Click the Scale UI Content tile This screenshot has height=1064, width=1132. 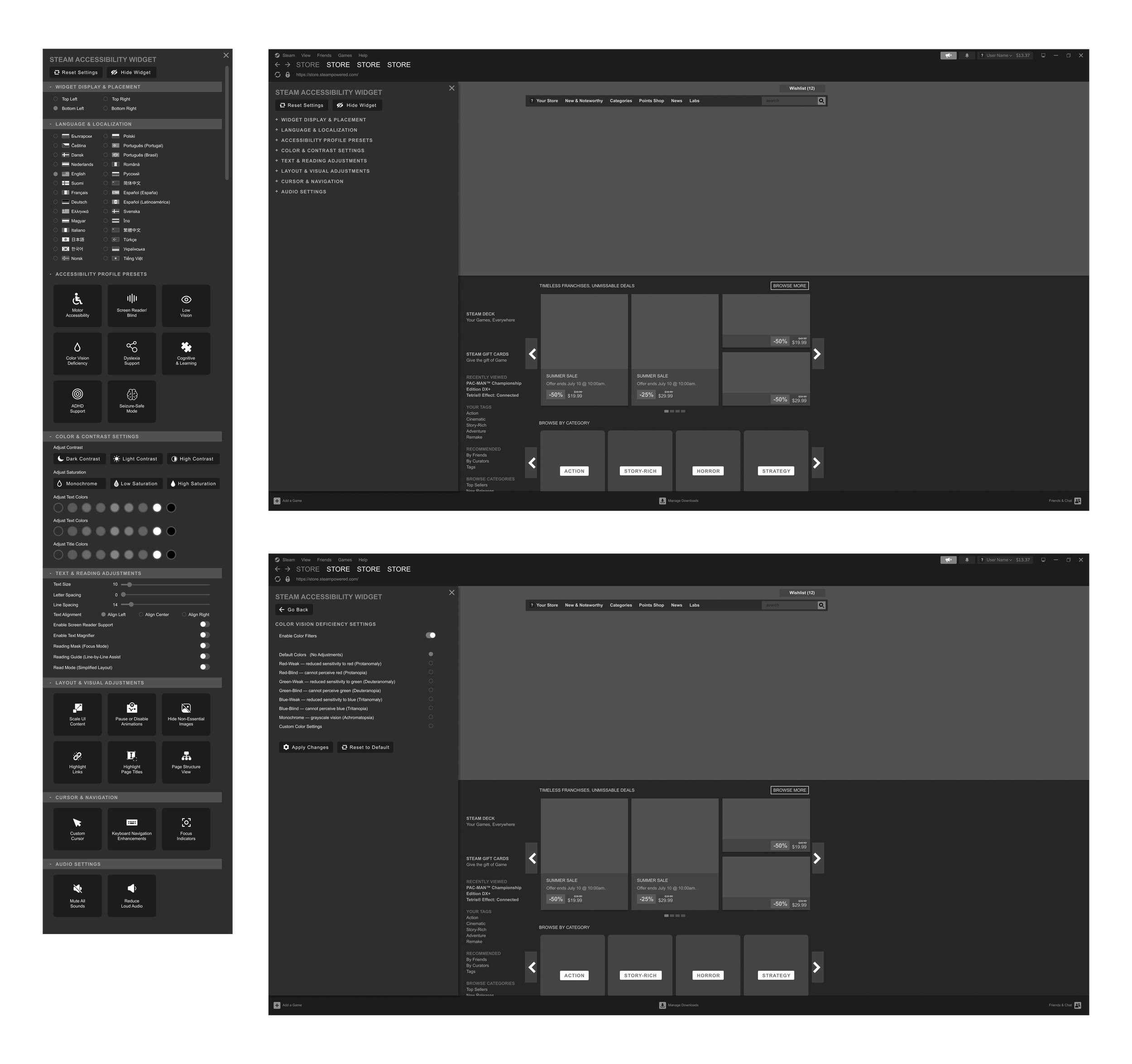pos(77,714)
